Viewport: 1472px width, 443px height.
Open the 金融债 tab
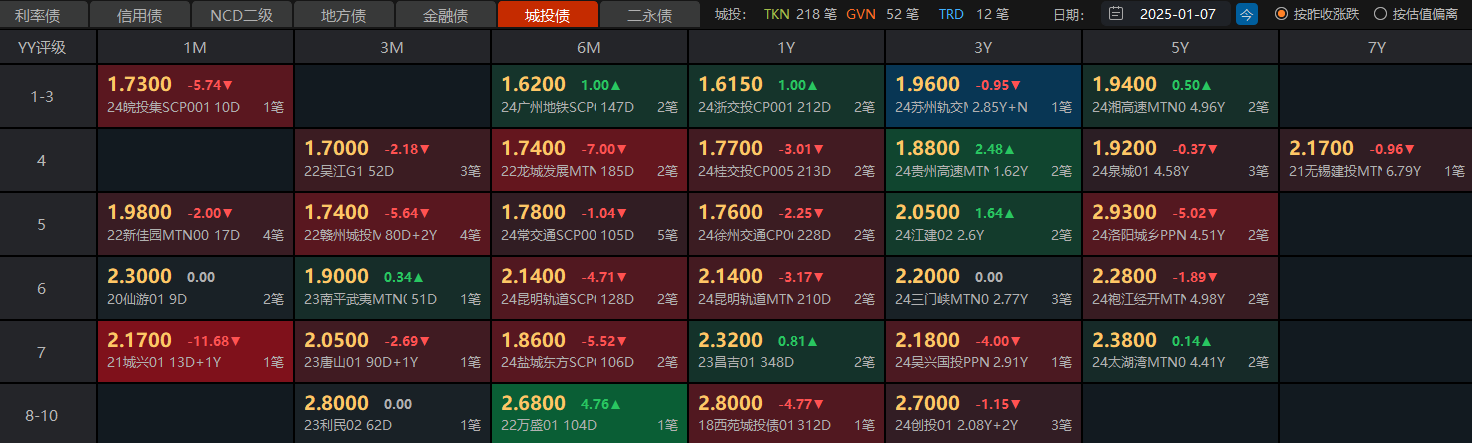[x=445, y=15]
